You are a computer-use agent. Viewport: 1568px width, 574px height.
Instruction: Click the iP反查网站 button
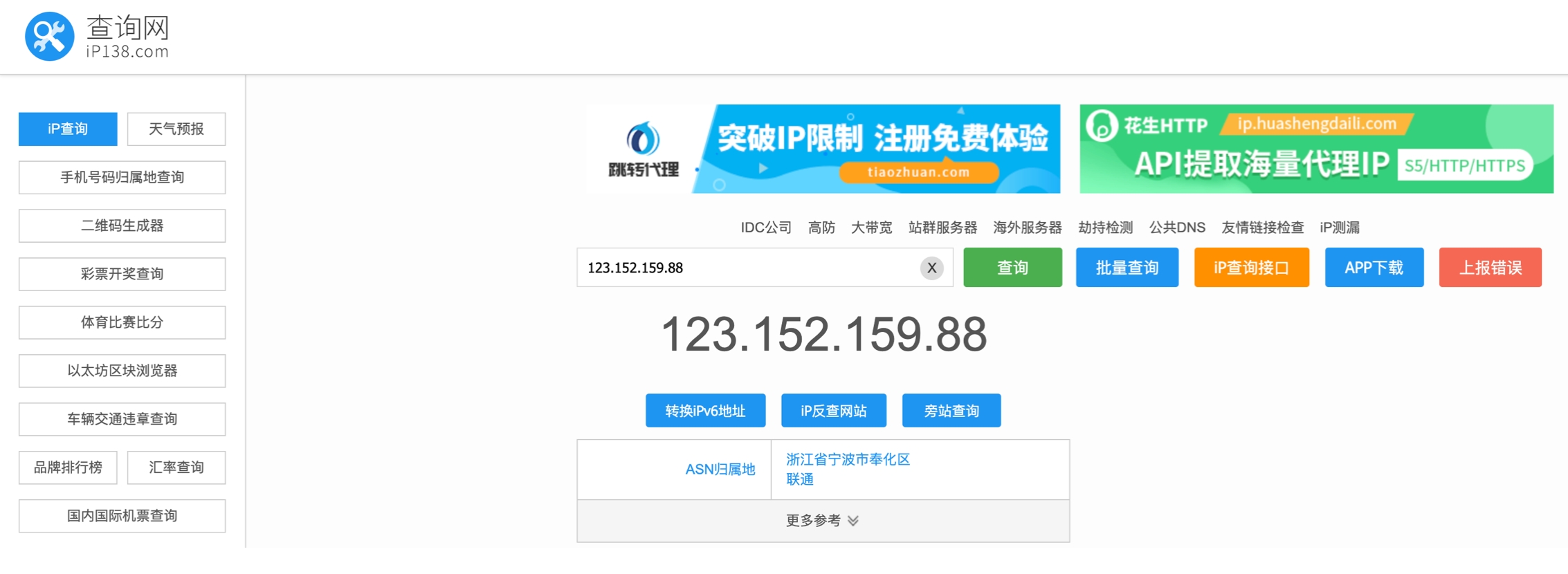coord(834,411)
